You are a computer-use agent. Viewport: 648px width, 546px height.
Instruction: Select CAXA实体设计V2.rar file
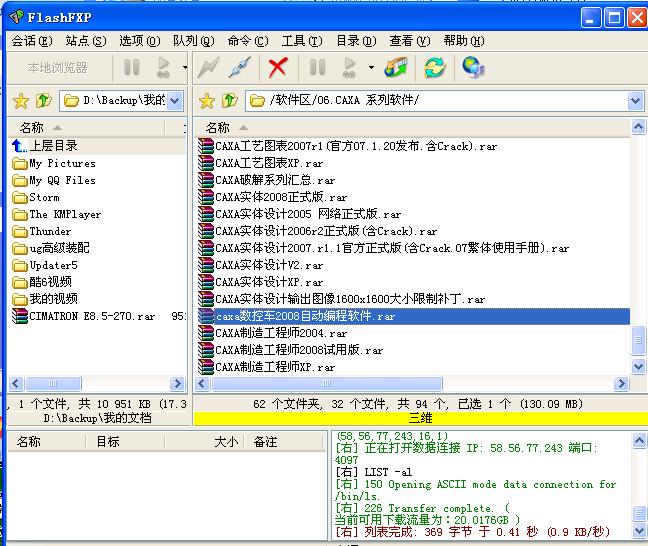point(261,265)
